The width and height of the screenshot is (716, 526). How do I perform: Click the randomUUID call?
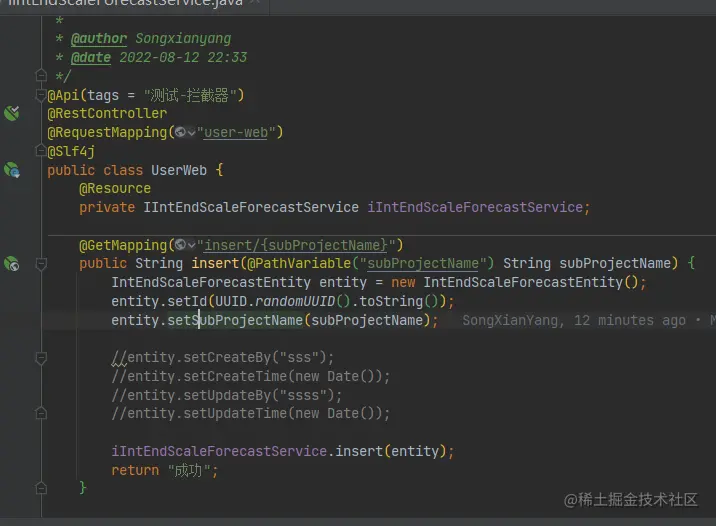(295, 301)
